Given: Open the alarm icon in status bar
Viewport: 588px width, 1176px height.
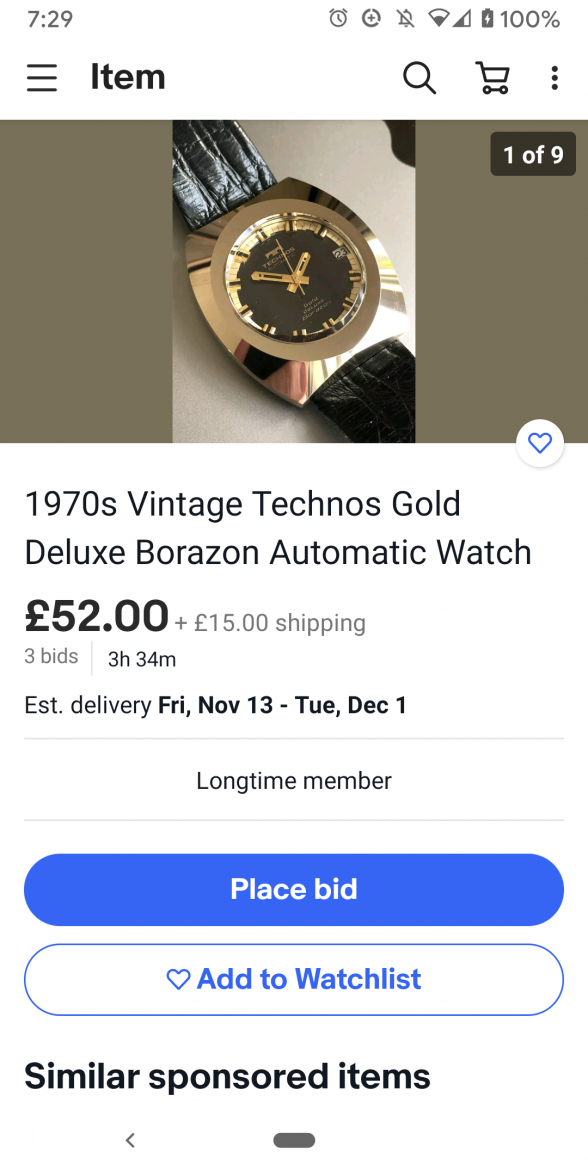Looking at the screenshot, I should [338, 19].
